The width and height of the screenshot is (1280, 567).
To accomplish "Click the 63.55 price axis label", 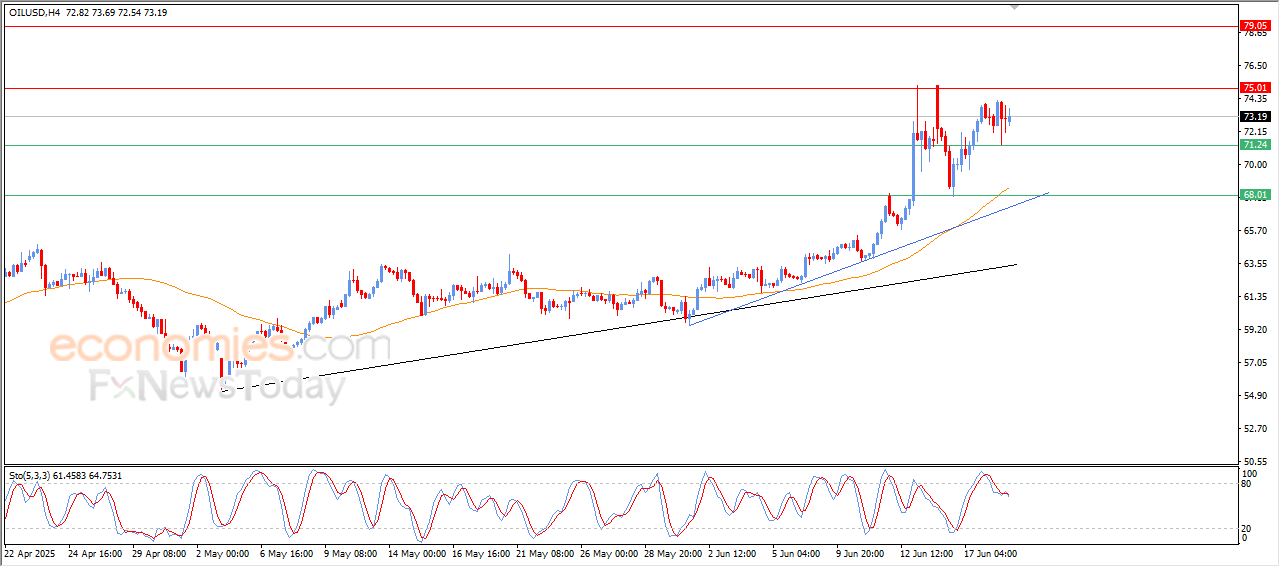I will (1254, 264).
